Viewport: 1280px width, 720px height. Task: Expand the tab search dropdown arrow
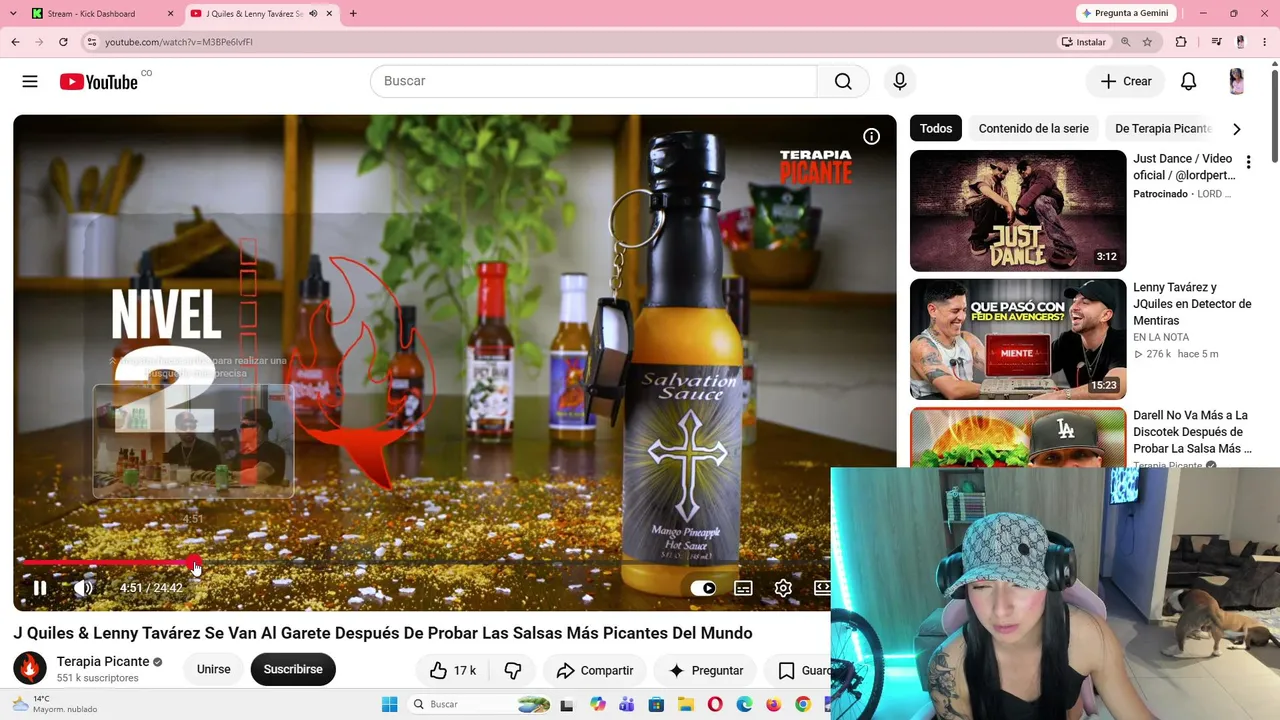pos(13,14)
